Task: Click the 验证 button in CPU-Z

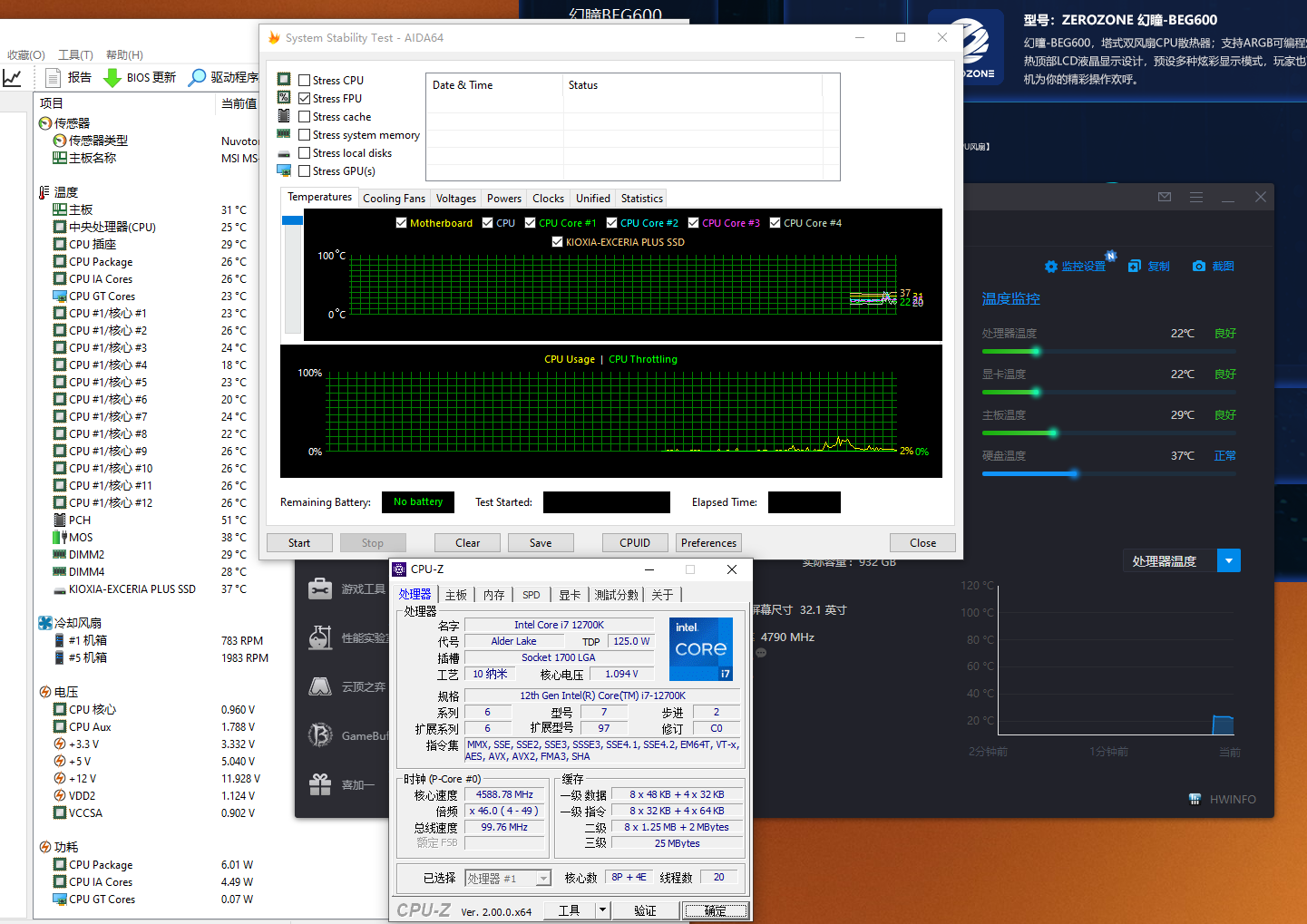Action: pos(645,910)
